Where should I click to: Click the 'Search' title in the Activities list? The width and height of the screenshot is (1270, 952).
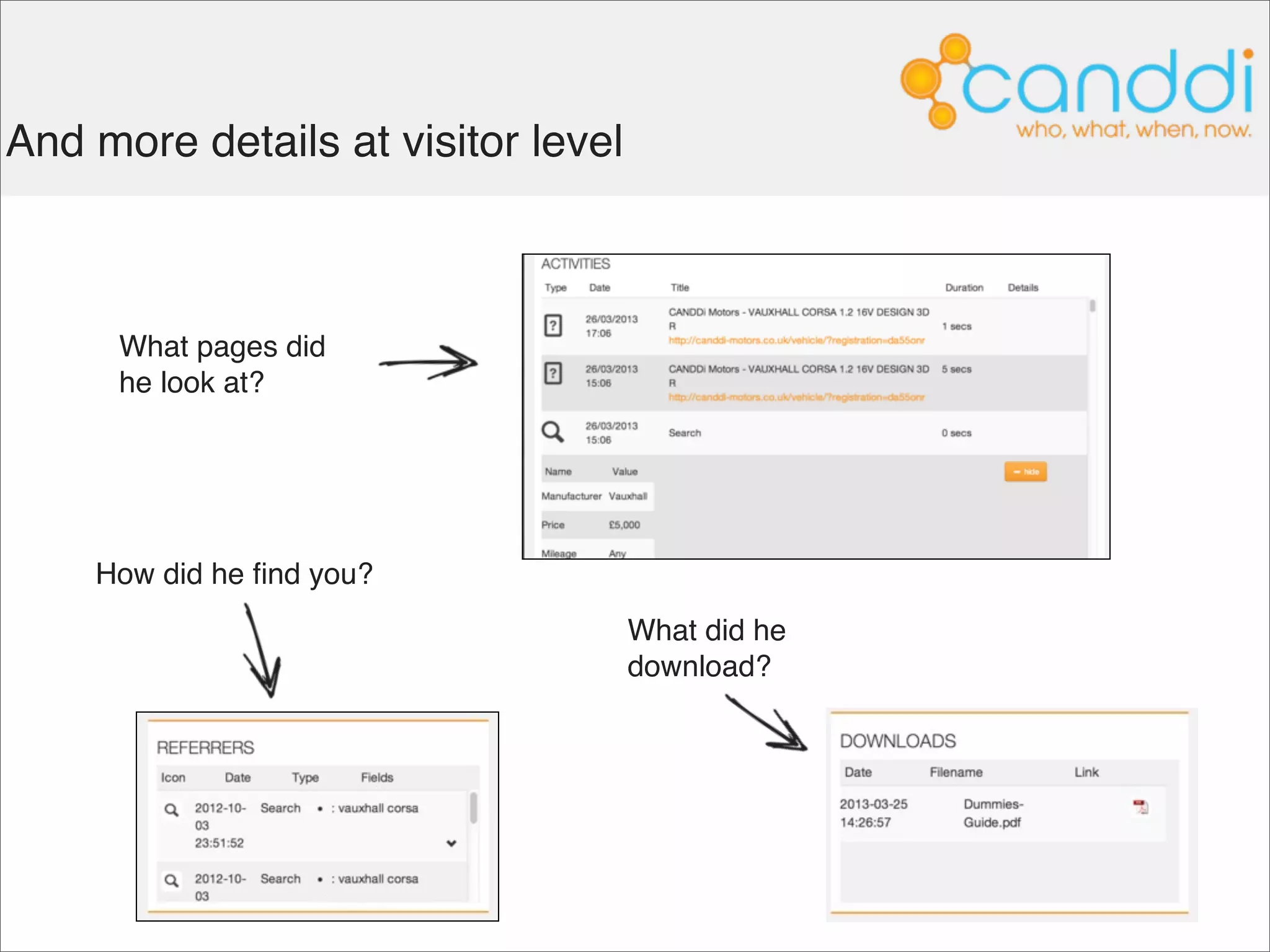(x=685, y=433)
